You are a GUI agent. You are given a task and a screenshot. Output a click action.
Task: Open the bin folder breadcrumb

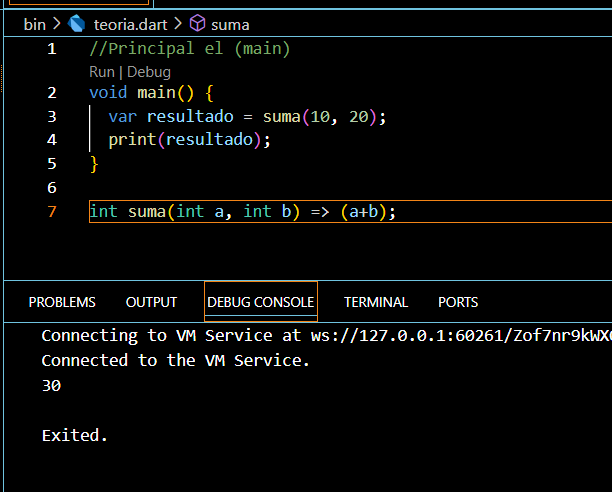34,24
